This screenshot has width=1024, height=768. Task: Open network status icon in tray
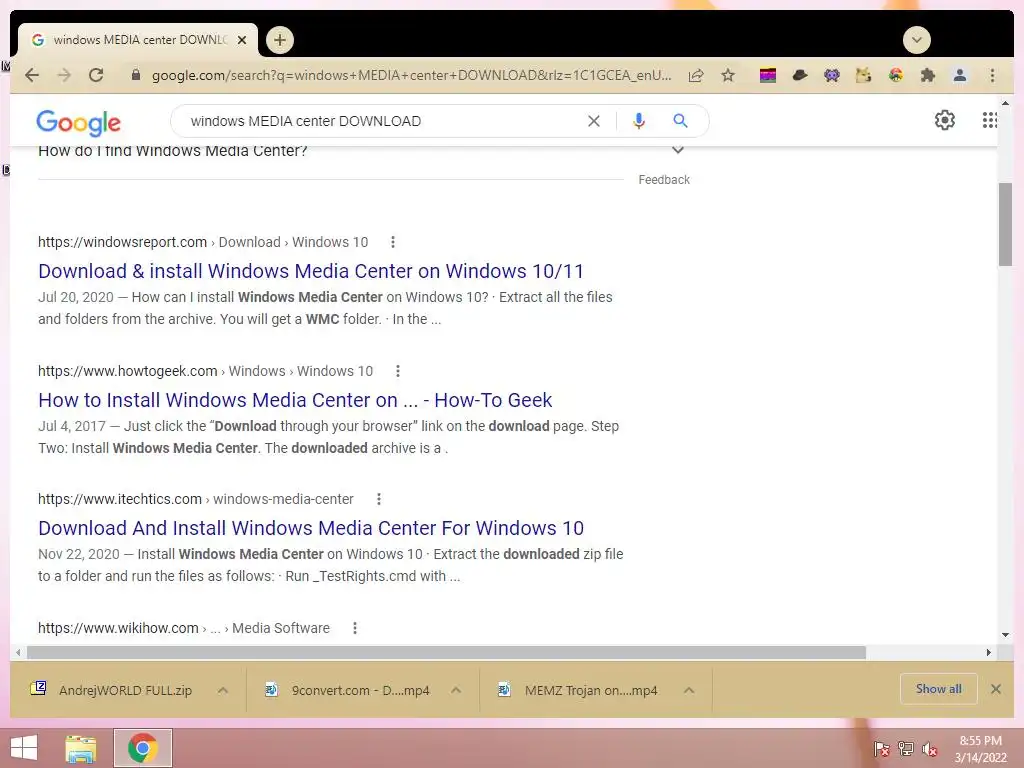pyautogui.click(x=906, y=748)
